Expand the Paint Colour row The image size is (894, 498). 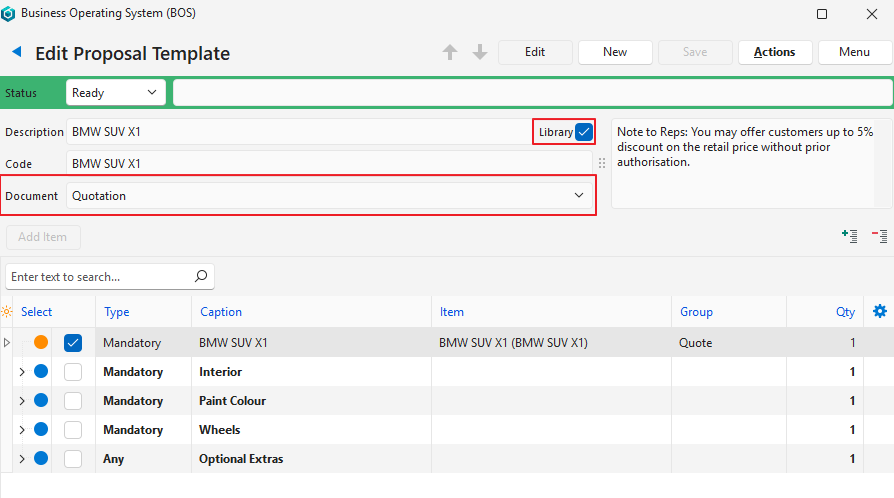[x=22, y=401]
